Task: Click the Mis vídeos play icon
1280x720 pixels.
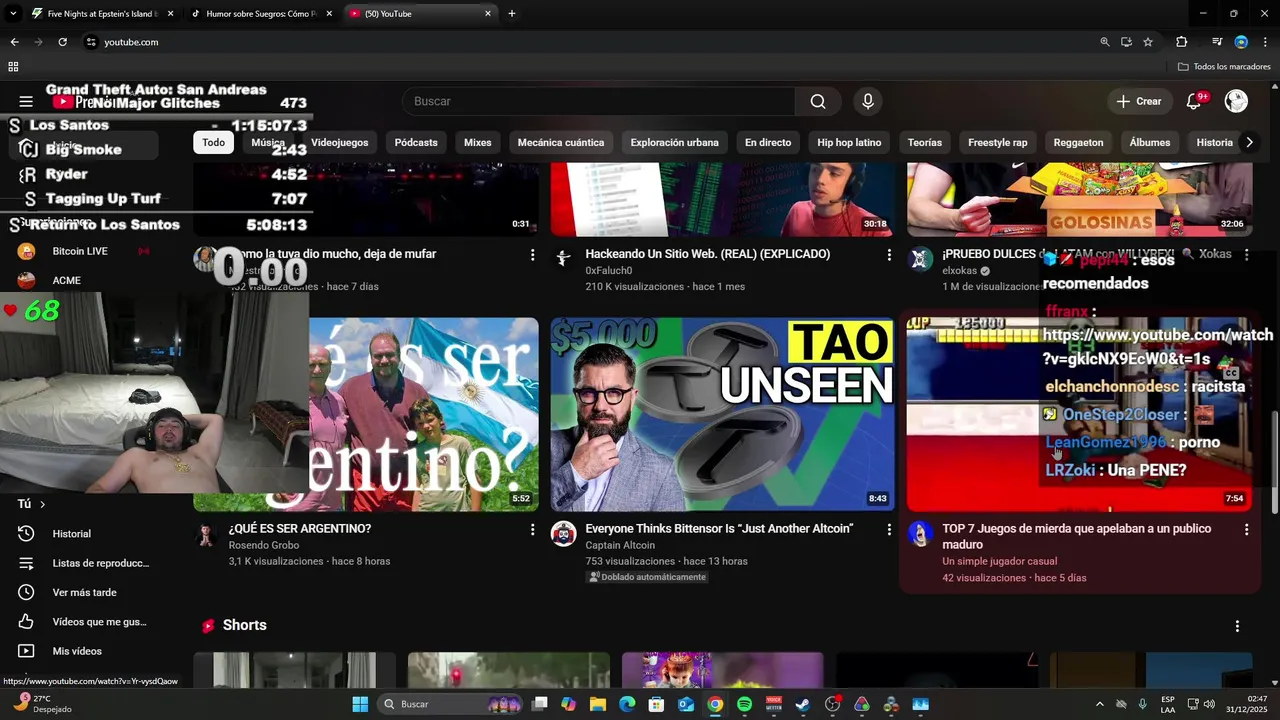Action: pyautogui.click(x=26, y=651)
